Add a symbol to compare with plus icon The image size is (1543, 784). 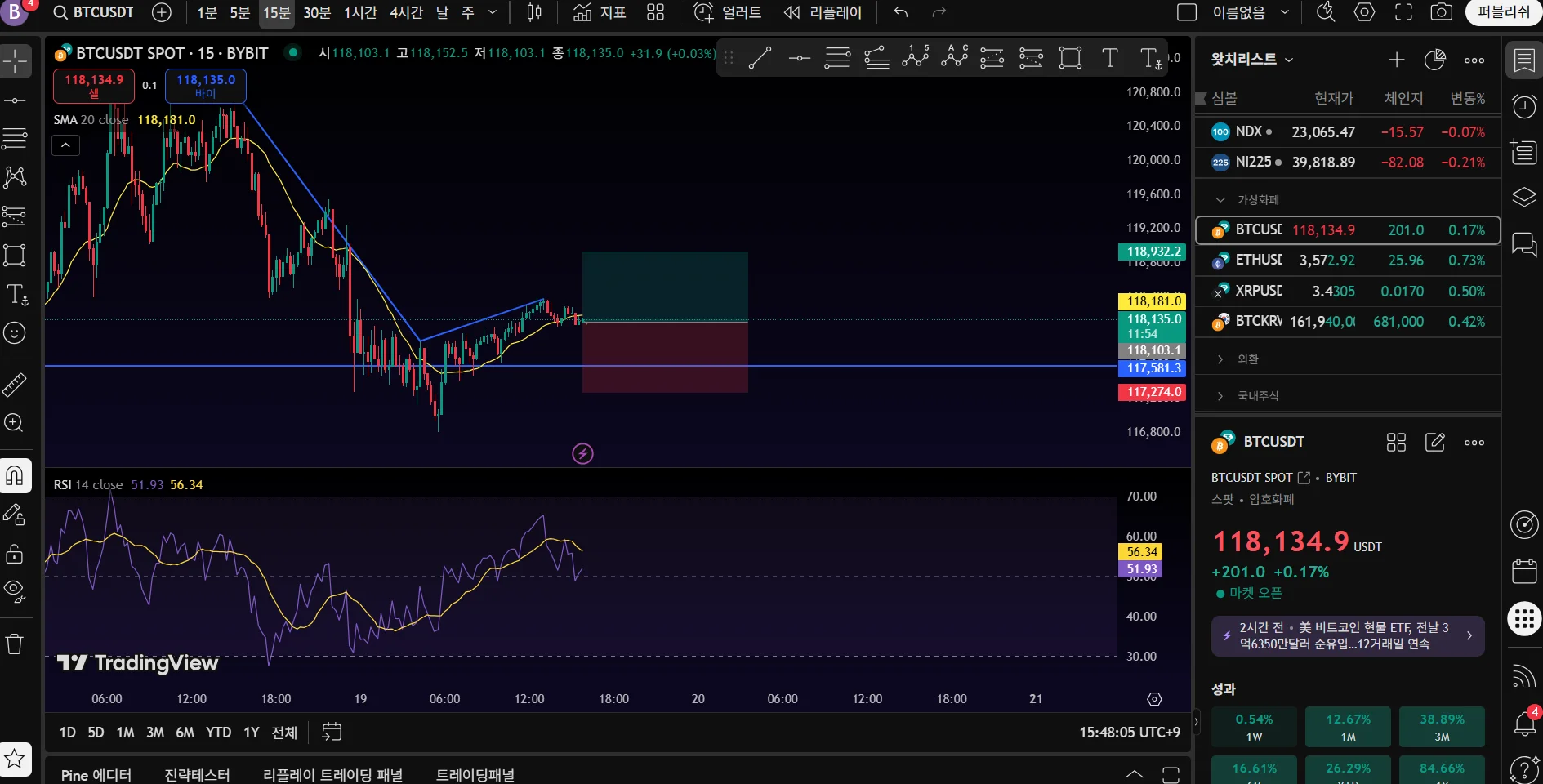click(x=162, y=12)
